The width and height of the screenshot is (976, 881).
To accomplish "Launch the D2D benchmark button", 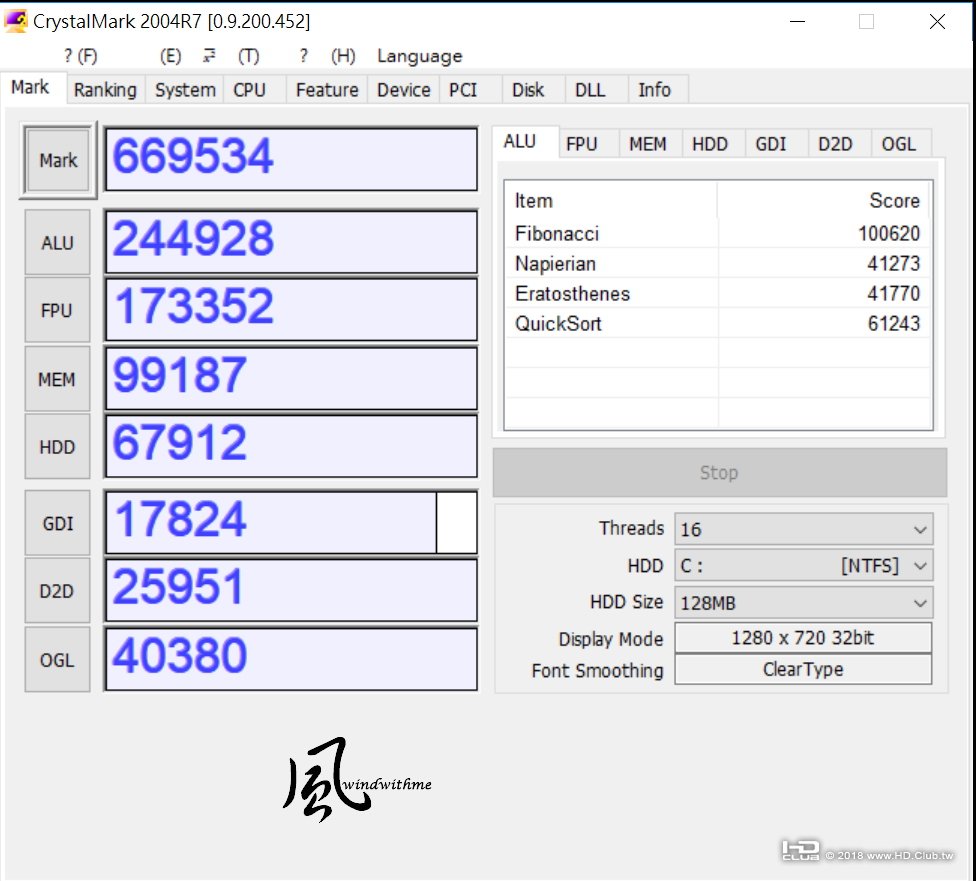I will [57, 591].
